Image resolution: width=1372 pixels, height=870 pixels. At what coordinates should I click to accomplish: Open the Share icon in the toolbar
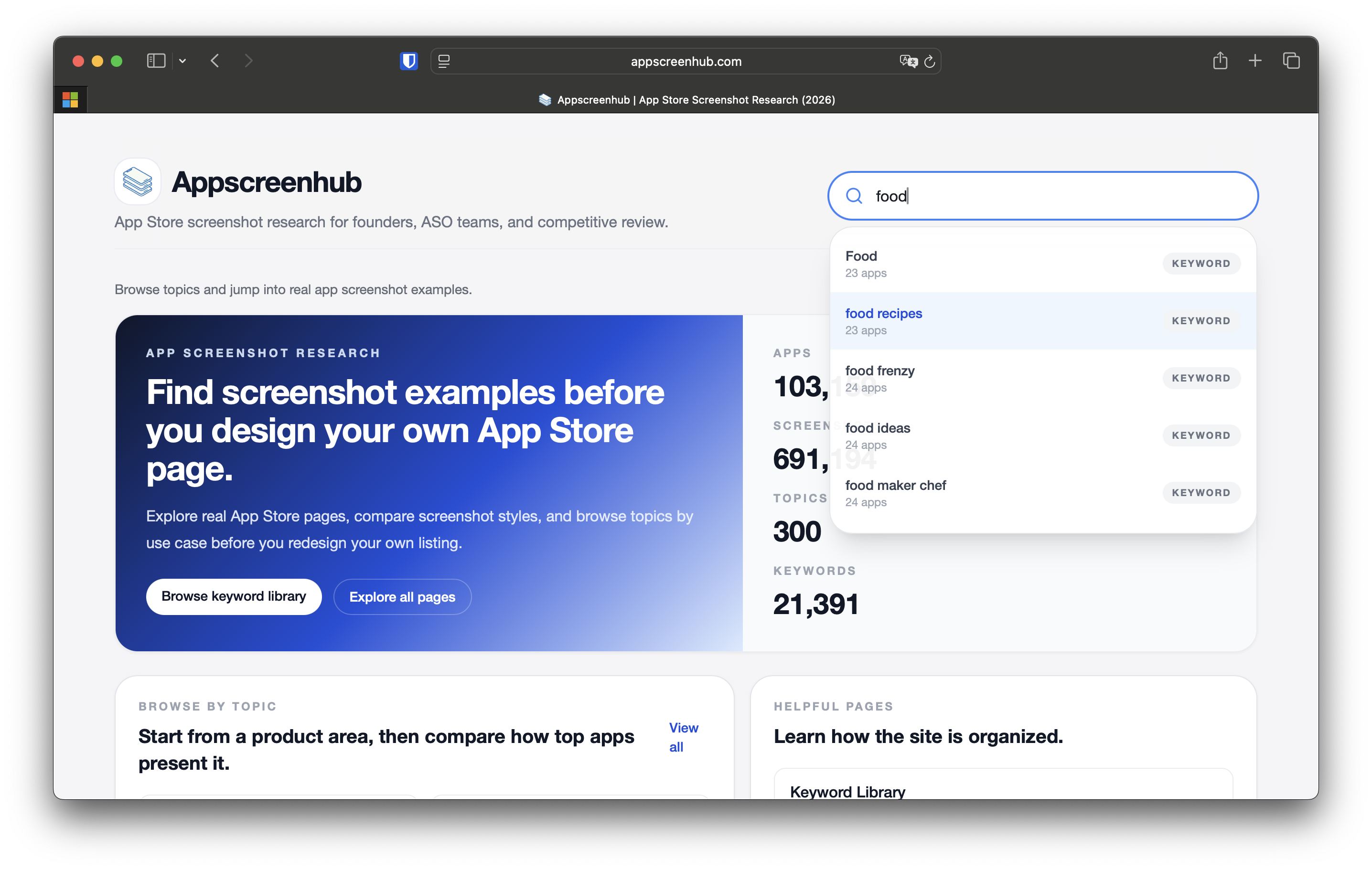point(1220,60)
